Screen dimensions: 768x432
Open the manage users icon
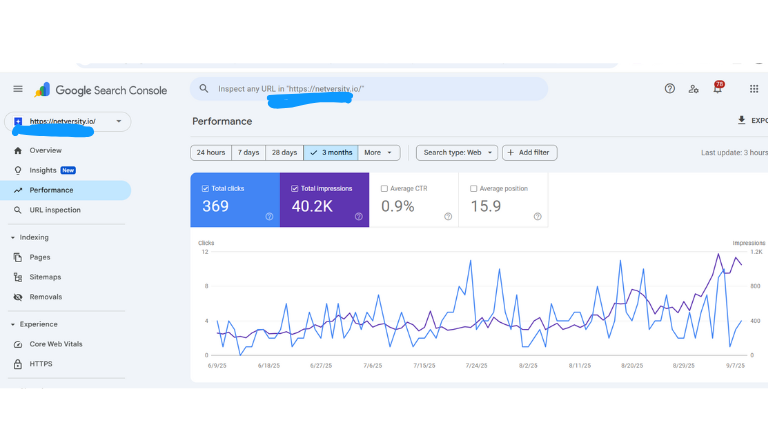694,89
